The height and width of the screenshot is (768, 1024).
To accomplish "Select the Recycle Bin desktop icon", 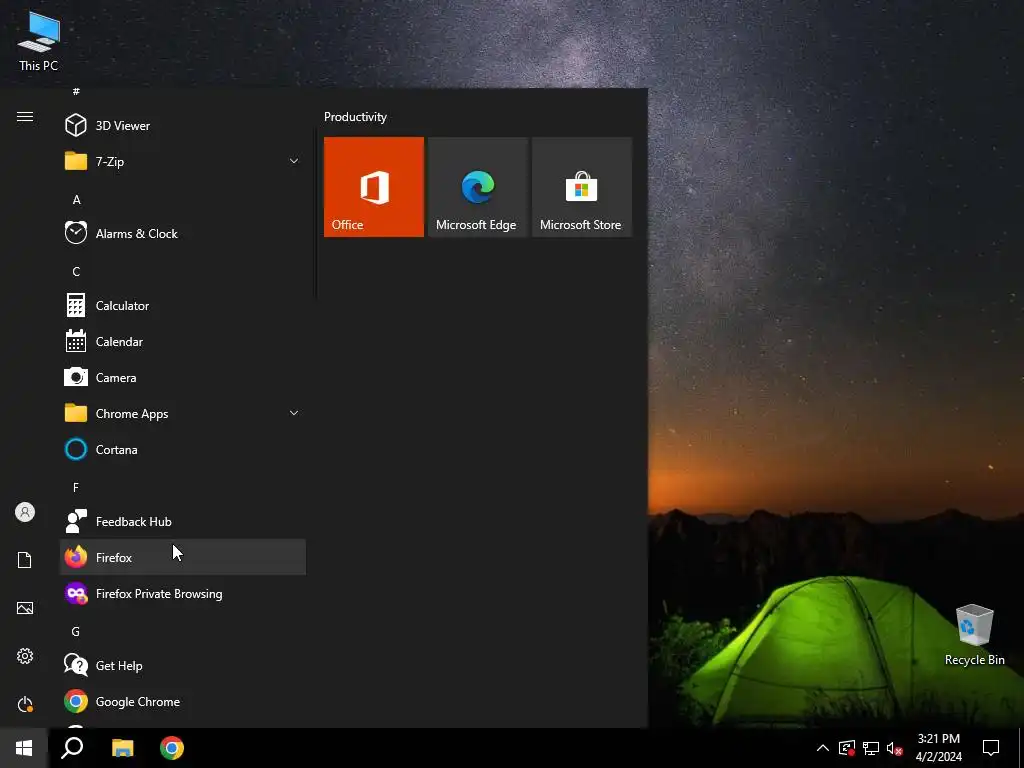I will 974,635.
